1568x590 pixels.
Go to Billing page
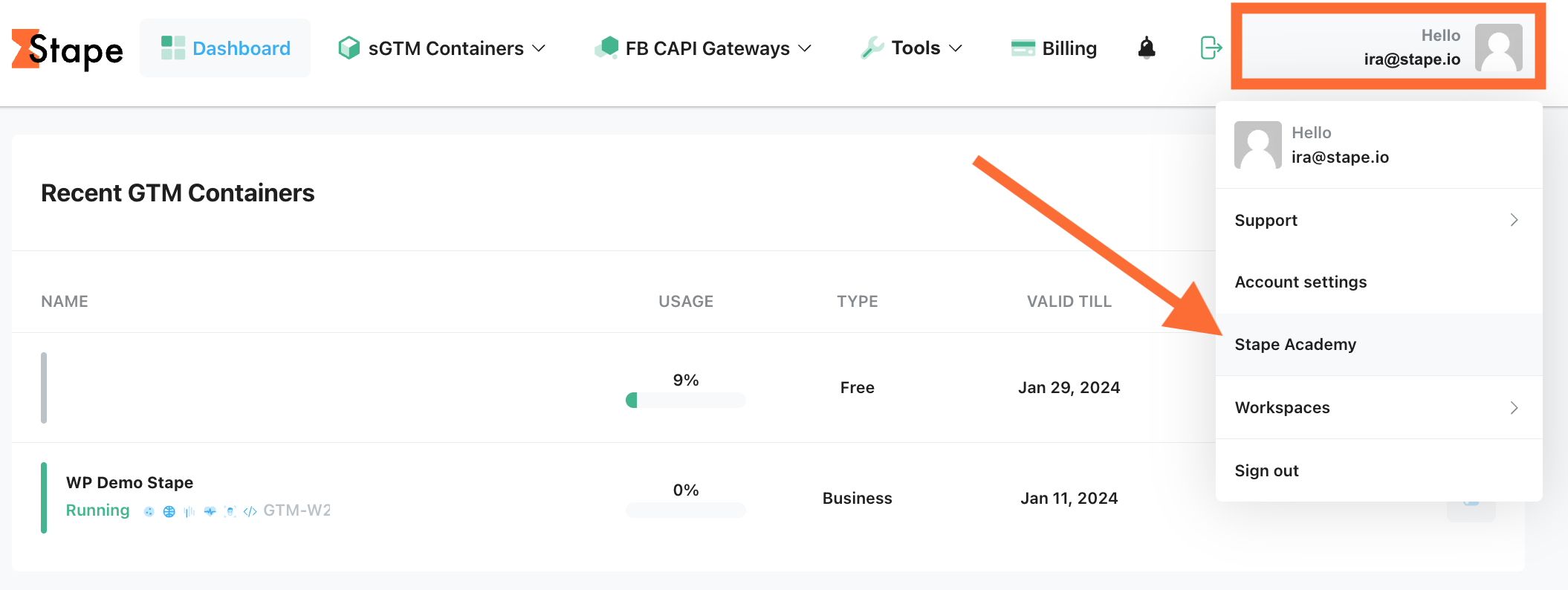click(1069, 48)
